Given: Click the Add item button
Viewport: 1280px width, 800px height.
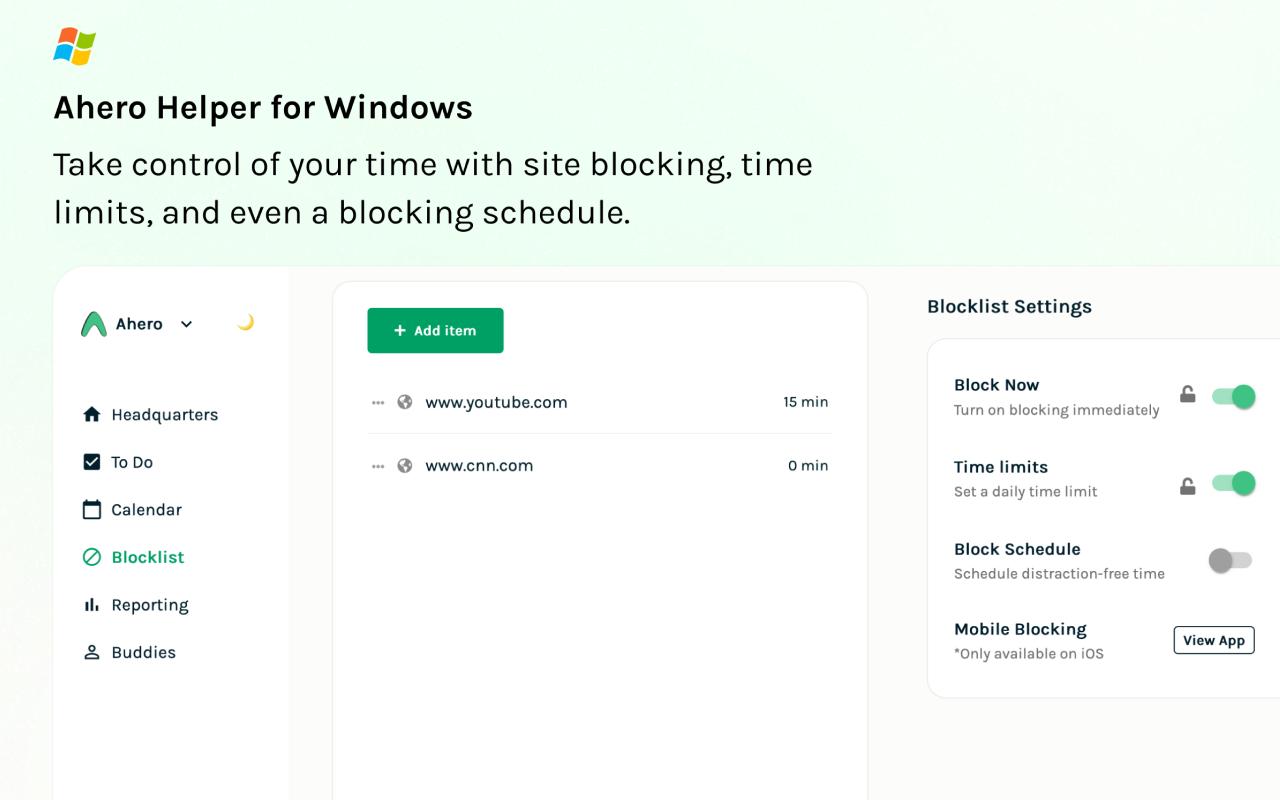Looking at the screenshot, I should 435,330.
